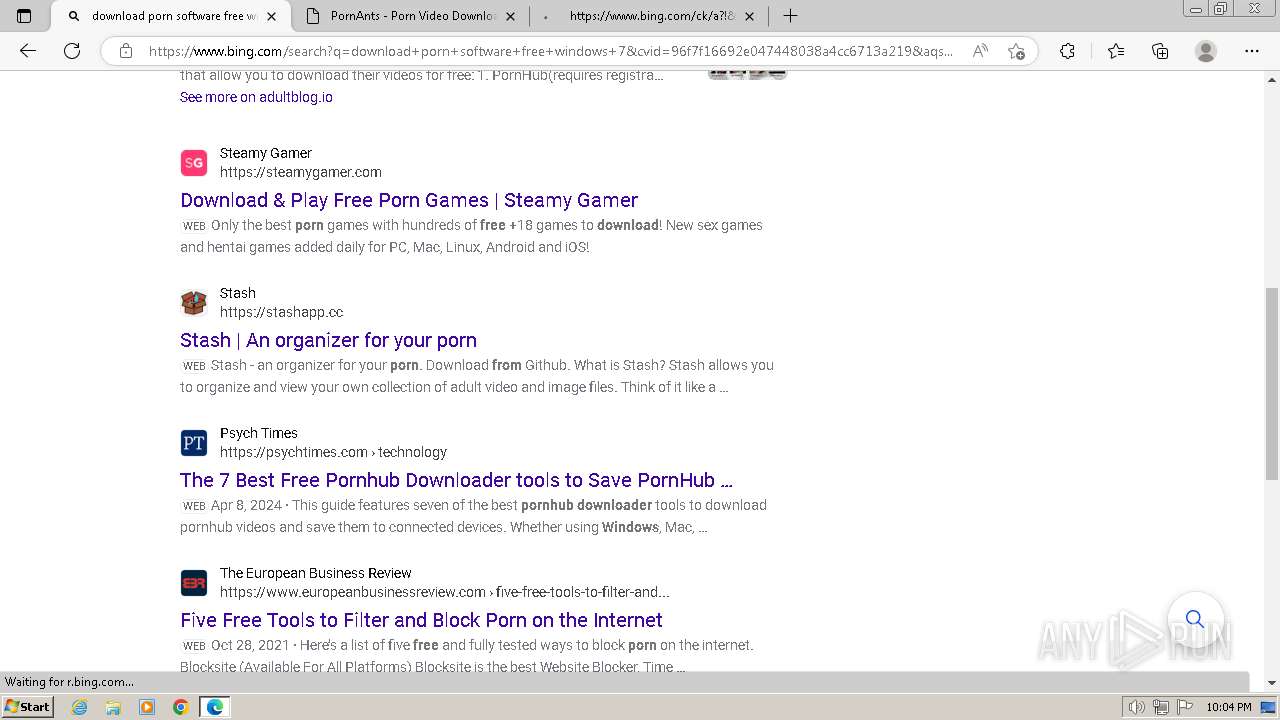Image resolution: width=1280 pixels, height=720 pixels.
Task: Open the network tray icon
Action: click(x=1161, y=707)
